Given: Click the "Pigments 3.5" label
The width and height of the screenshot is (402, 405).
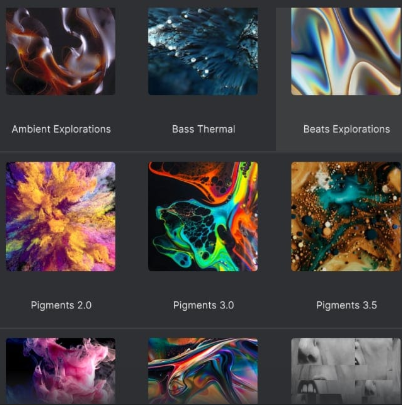Looking at the screenshot, I should pos(347,305).
